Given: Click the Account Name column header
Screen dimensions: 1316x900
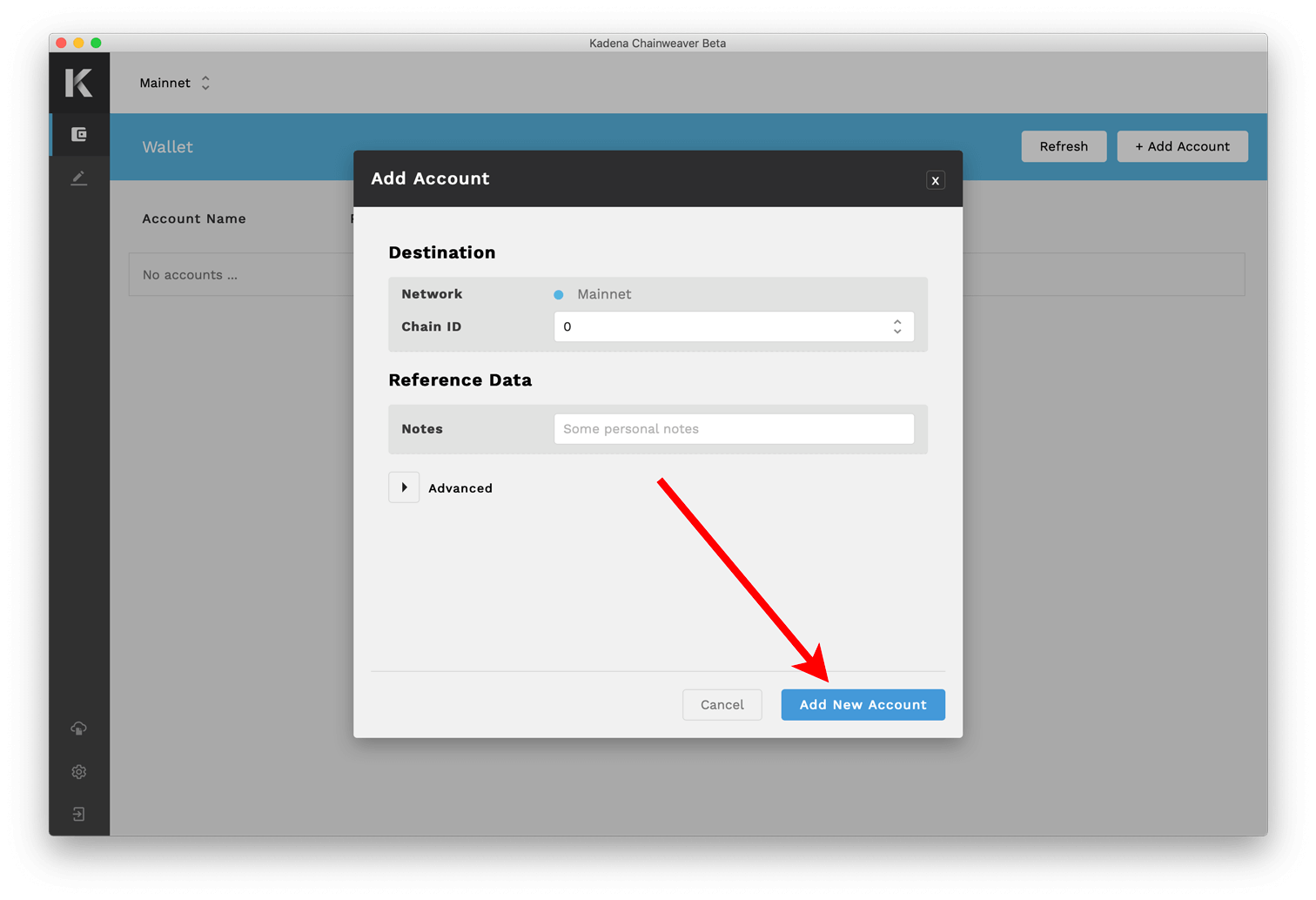Looking at the screenshot, I should coord(194,218).
